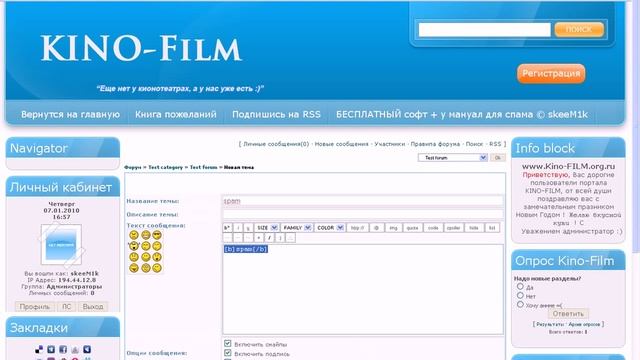Select the Нет poll option
This screenshot has height=360, width=640.
(520, 295)
